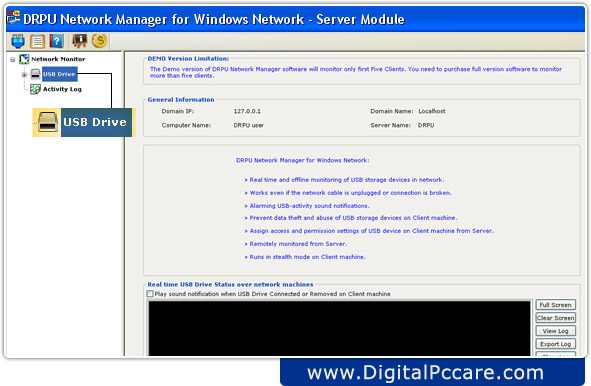Open the notepad log toolbar icon
The height and width of the screenshot is (386, 591).
click(37, 41)
